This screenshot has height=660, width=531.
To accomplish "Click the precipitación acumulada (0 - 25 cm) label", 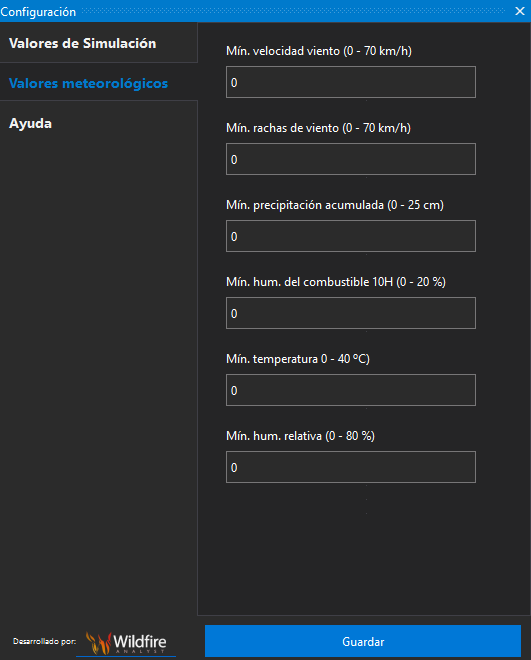I will 348,205.
